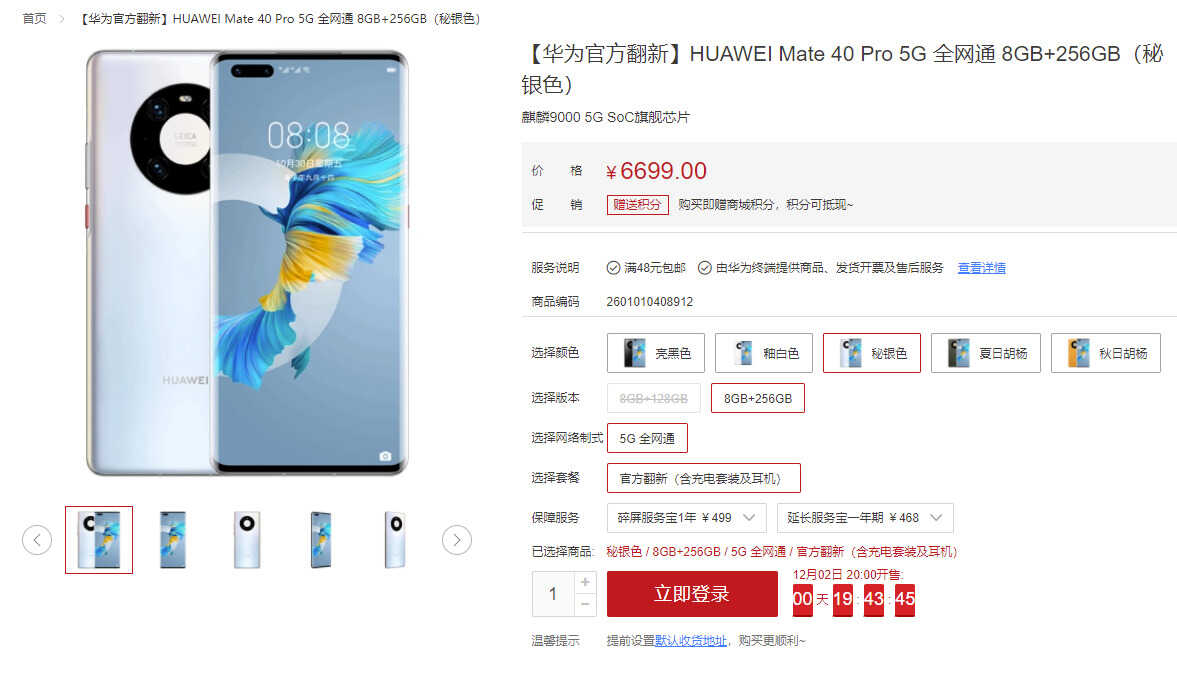Open the 查看详情 link

click(981, 268)
